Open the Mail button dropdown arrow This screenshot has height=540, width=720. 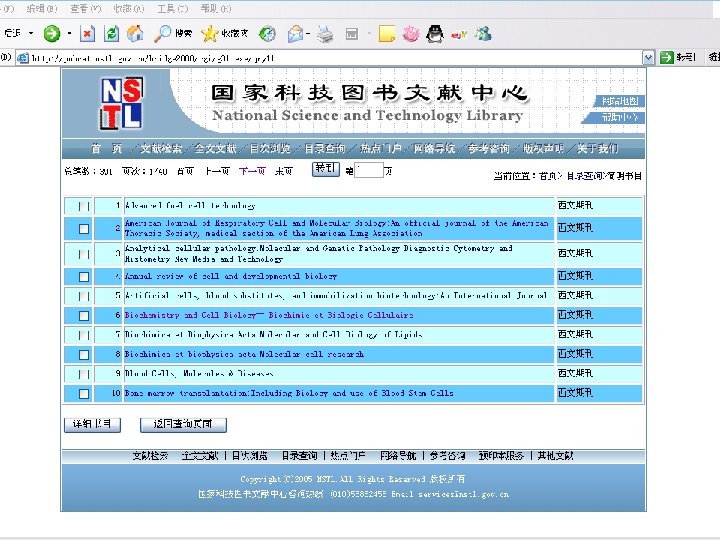point(308,34)
